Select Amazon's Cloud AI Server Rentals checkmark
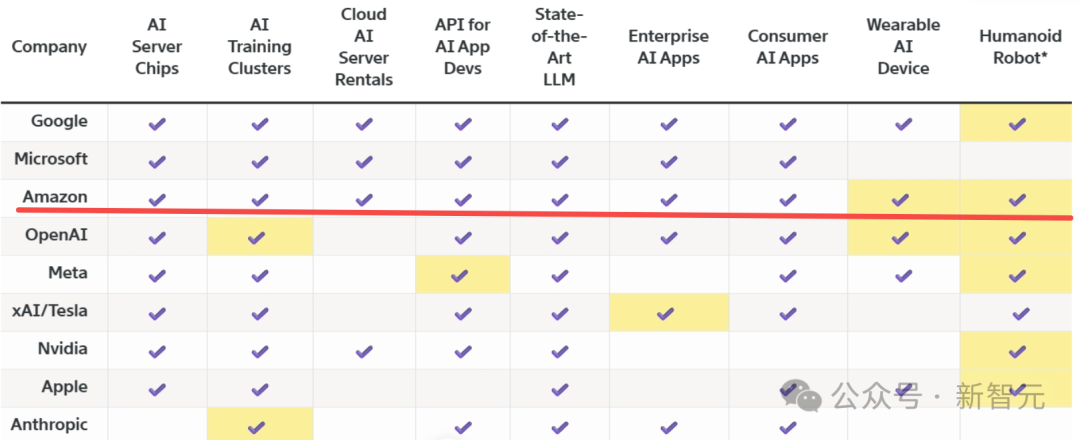Viewport: 1080px width, 440px height. coord(363,199)
